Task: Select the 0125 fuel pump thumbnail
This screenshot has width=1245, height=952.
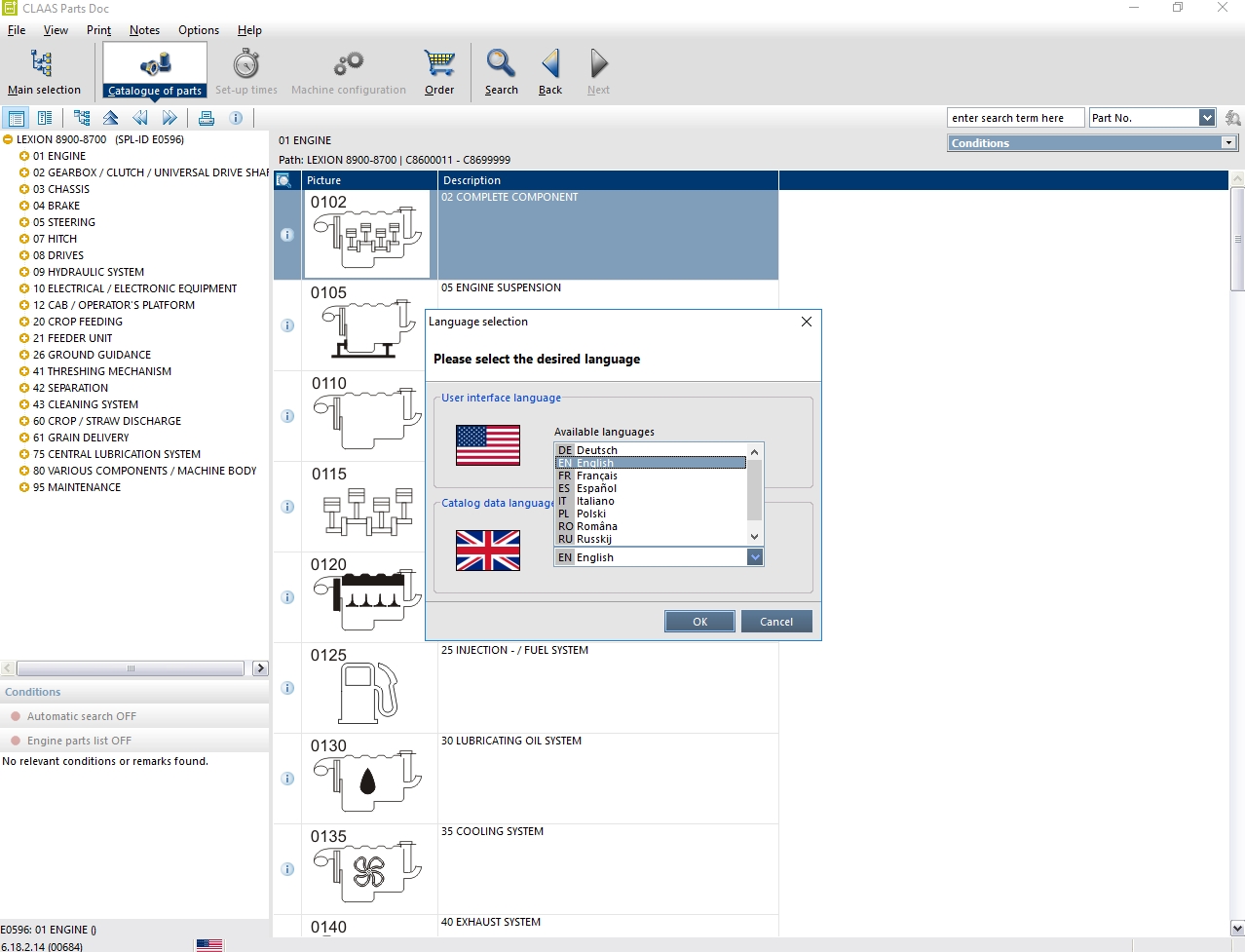Action: tap(369, 688)
